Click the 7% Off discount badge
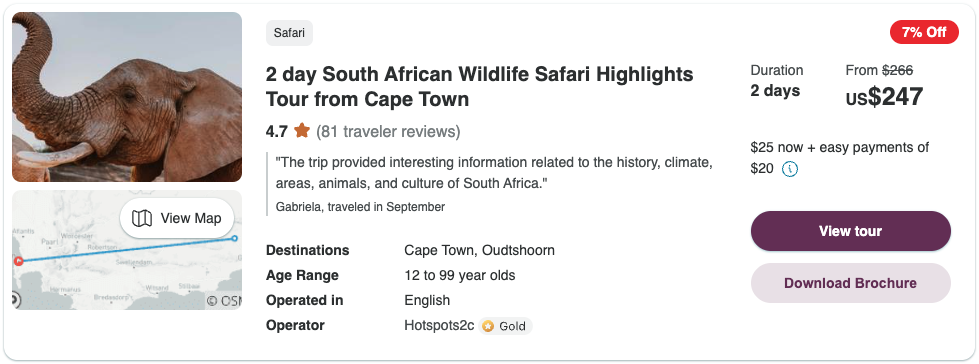The height and width of the screenshot is (364, 979). 924,32
